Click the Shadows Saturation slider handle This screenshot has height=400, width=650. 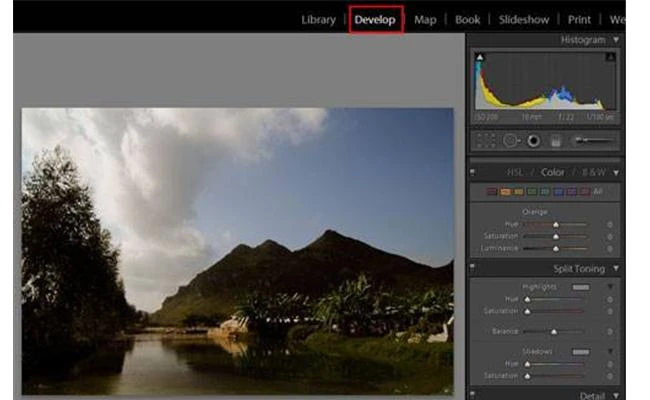527,376
